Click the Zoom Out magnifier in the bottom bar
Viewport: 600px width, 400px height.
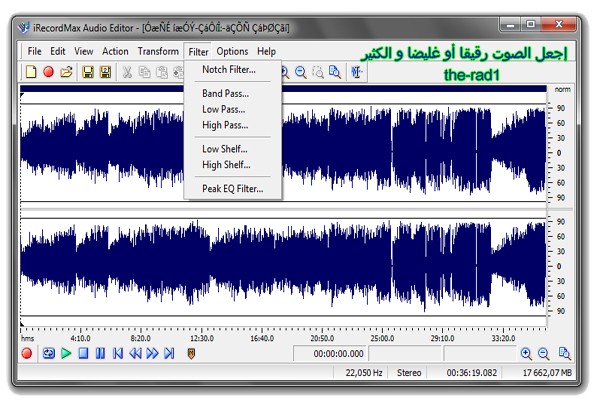[543, 354]
